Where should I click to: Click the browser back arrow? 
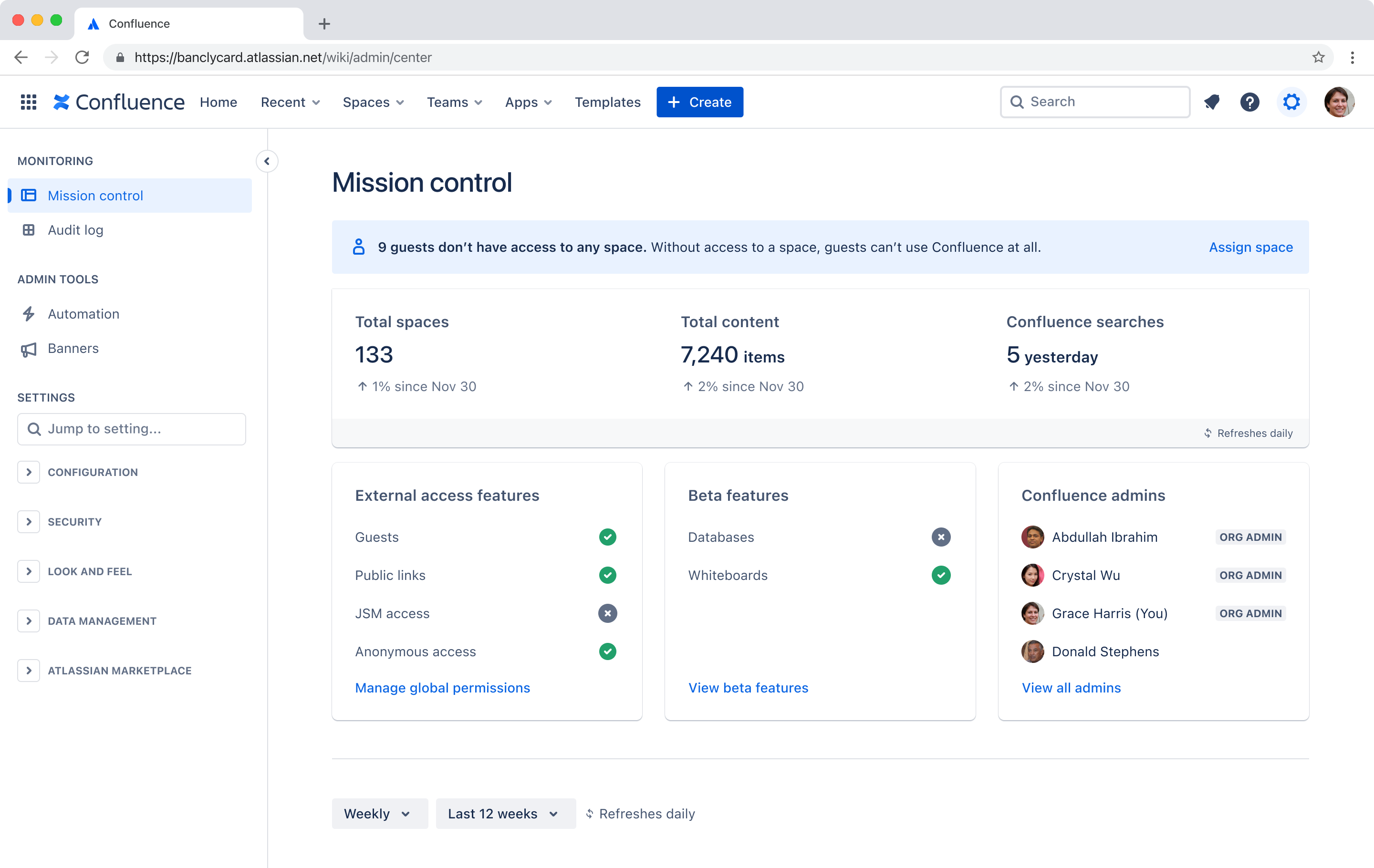[21, 57]
